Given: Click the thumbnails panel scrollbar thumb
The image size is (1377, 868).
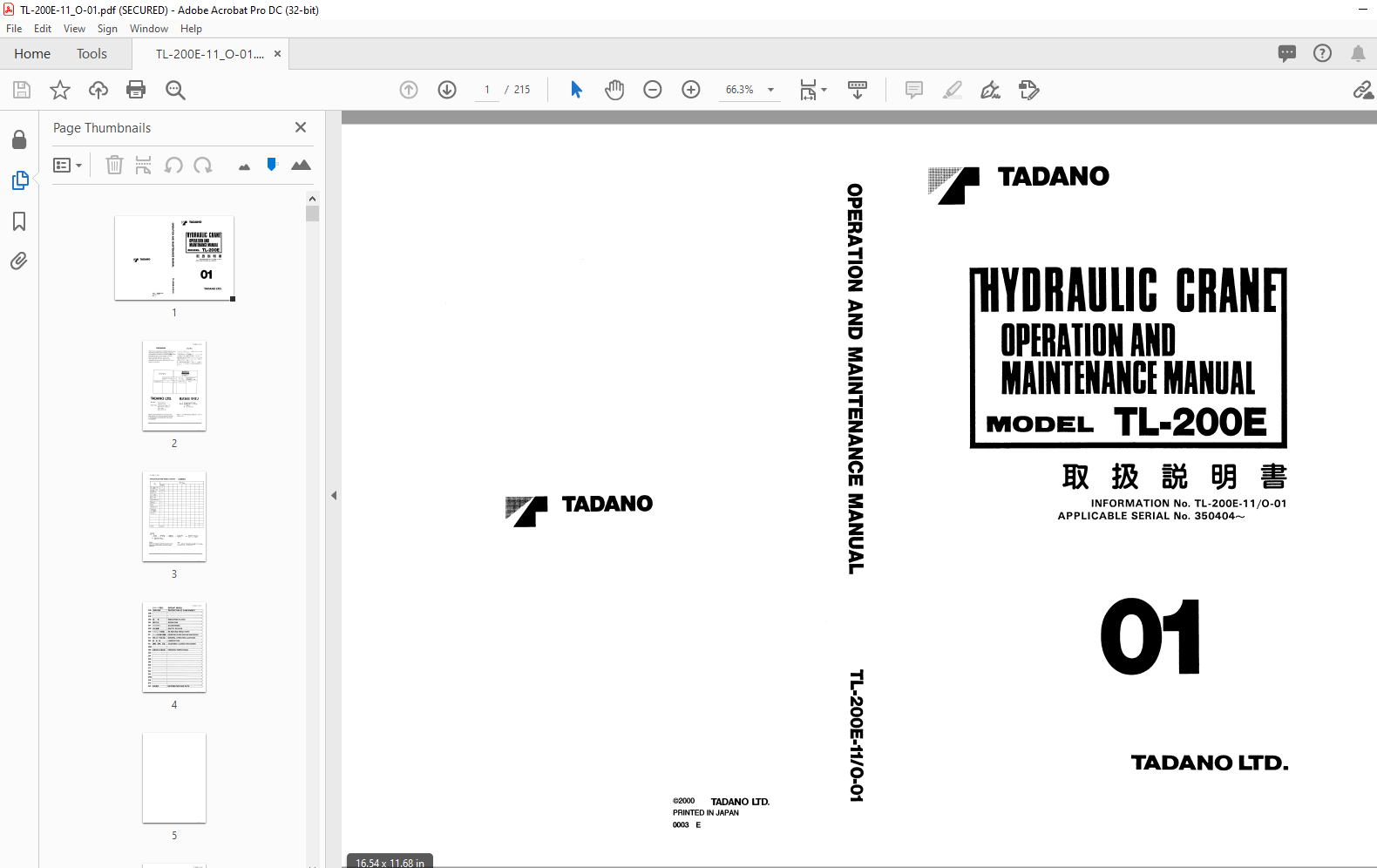Looking at the screenshot, I should click(312, 214).
